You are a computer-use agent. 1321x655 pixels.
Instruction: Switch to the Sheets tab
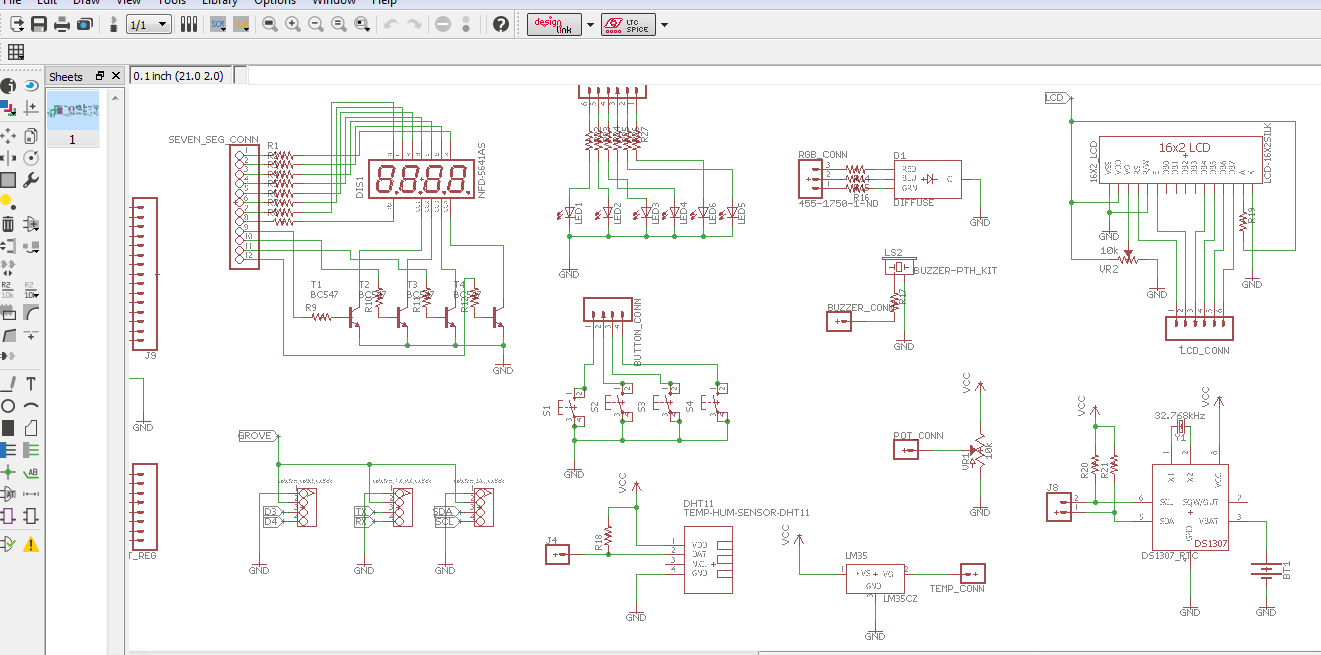[x=65, y=76]
